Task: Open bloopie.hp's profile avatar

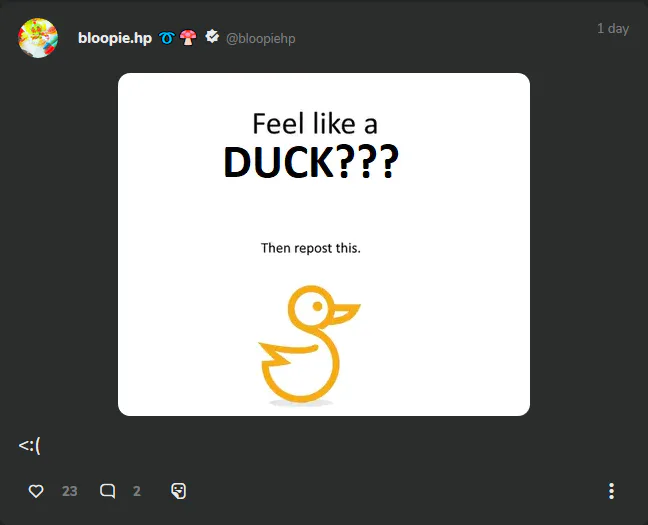Action: [x=38, y=38]
